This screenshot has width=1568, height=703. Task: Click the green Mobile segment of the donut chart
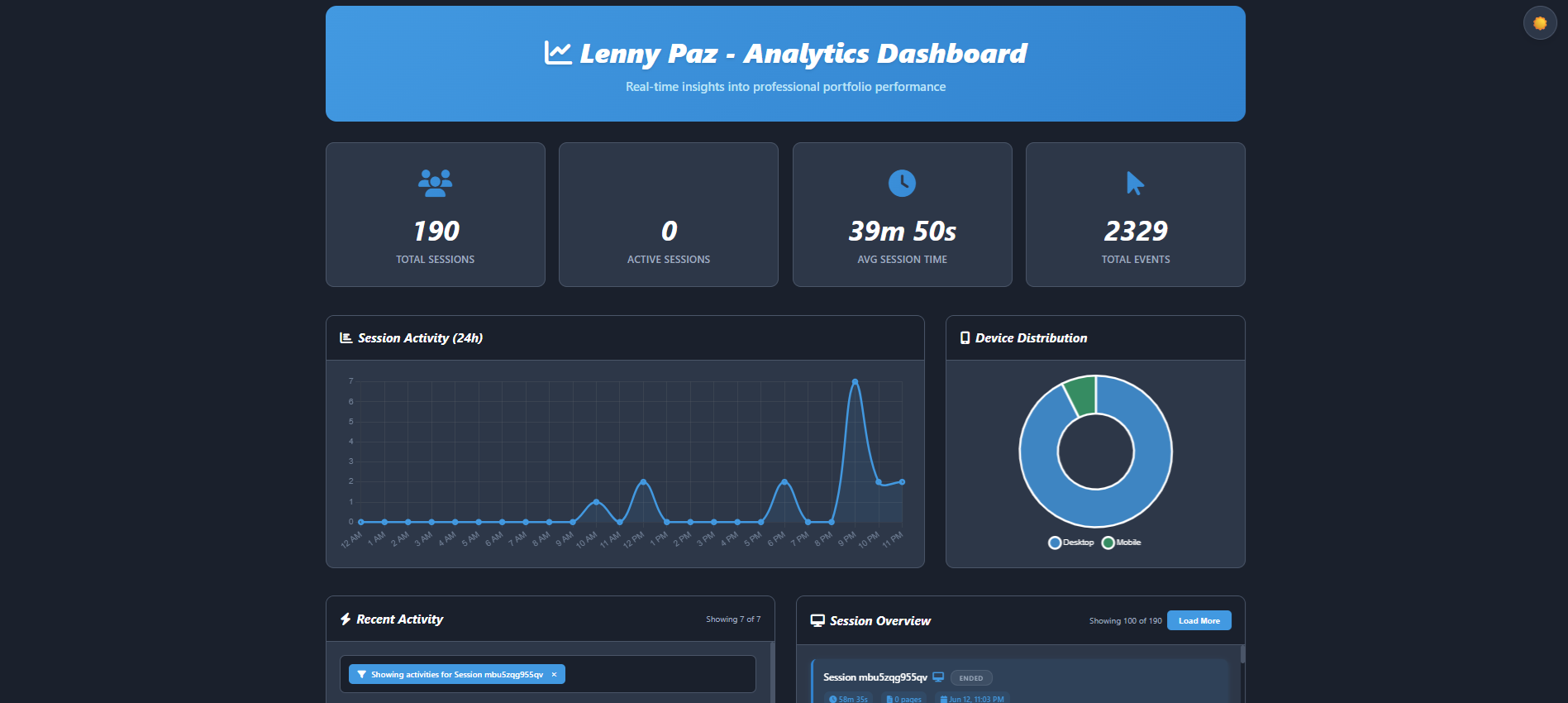(1082, 395)
